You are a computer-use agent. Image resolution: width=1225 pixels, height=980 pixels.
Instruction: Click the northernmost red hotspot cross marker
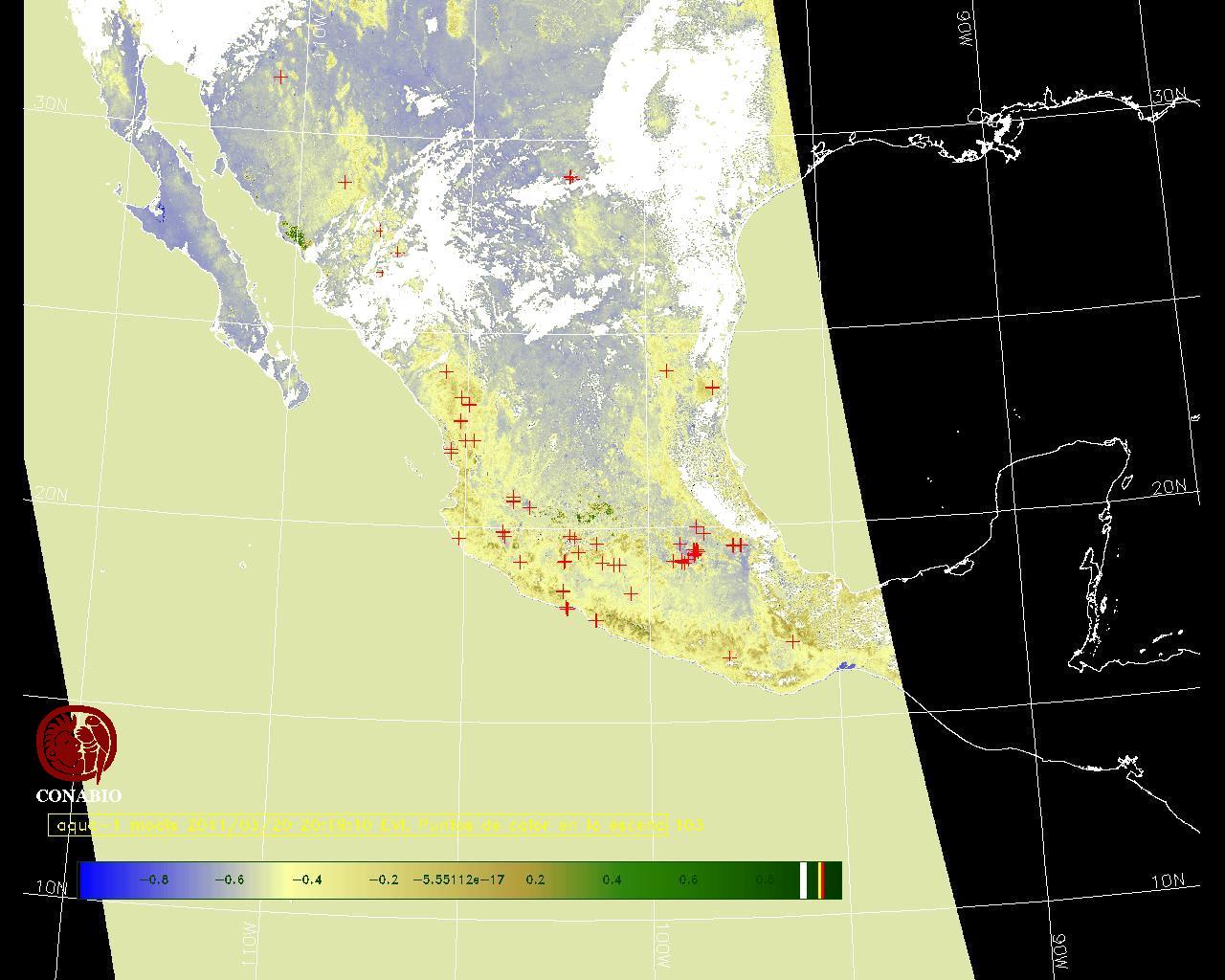280,77
